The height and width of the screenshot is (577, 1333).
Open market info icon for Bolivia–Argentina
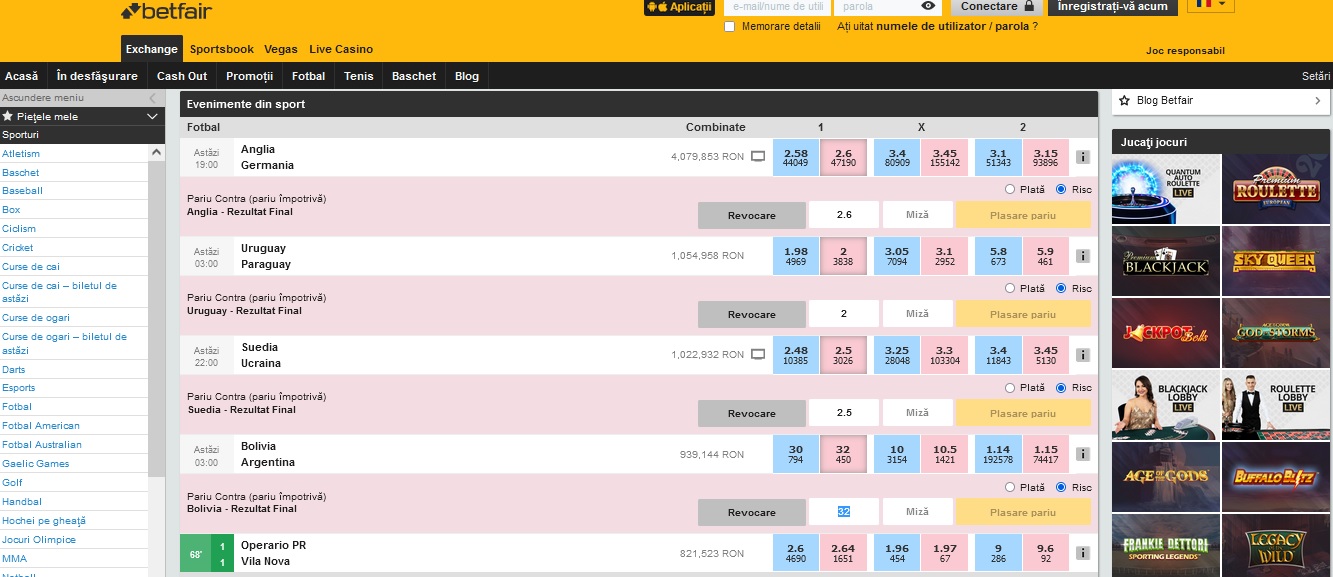(1083, 454)
